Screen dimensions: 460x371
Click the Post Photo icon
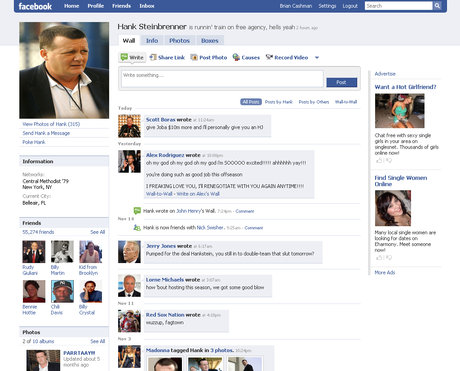pyautogui.click(x=194, y=57)
